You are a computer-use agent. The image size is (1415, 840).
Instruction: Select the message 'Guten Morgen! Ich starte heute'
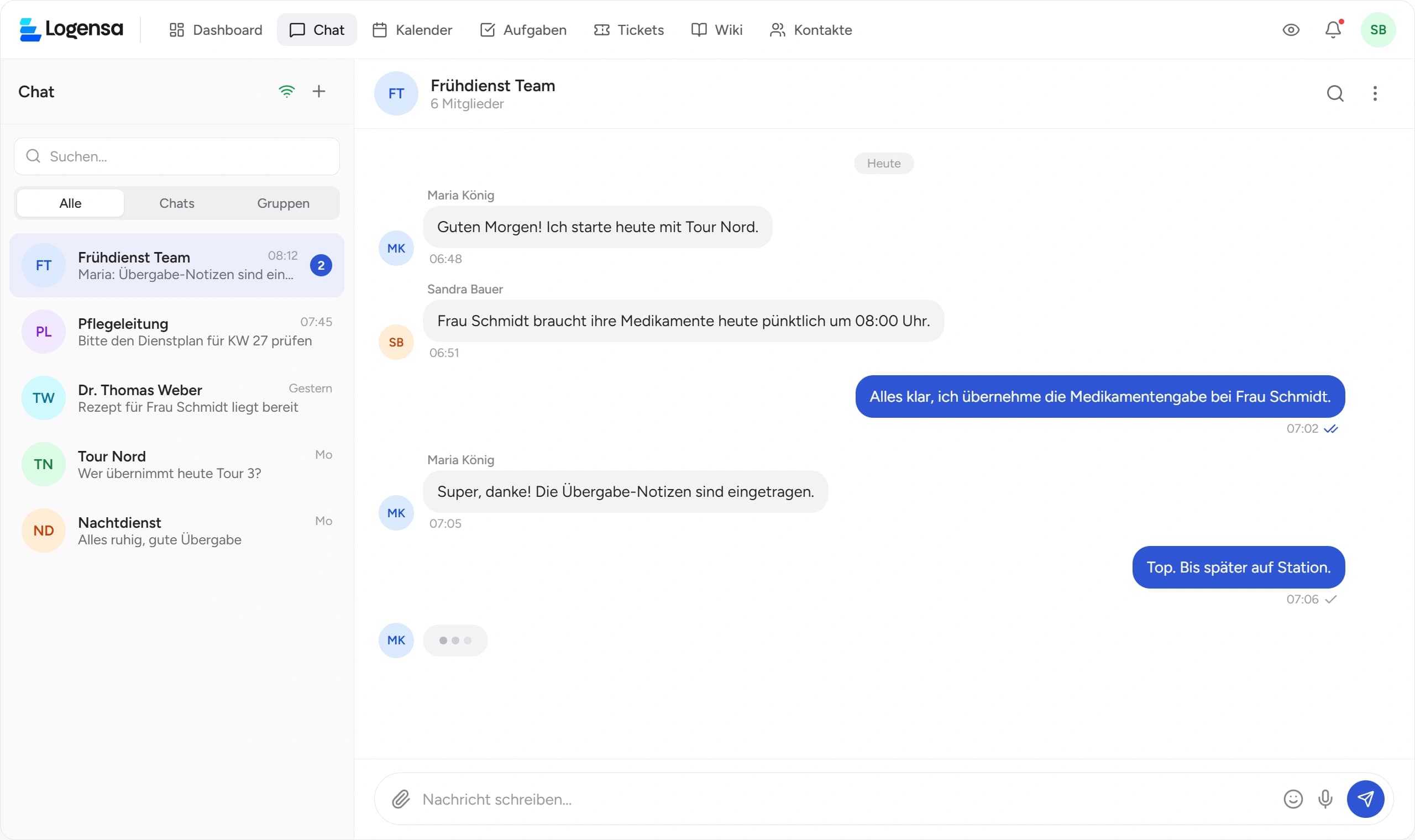[598, 227]
